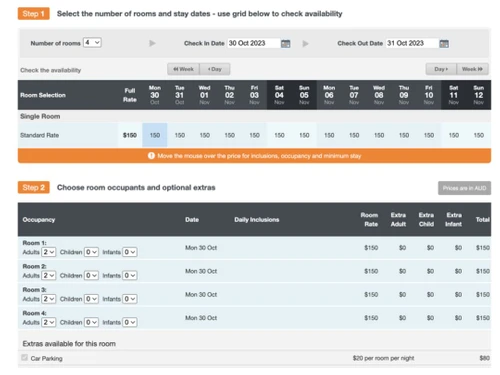Click Room 1 'Mon 30 Oct' date
500x375 pixels.
tap(201, 248)
